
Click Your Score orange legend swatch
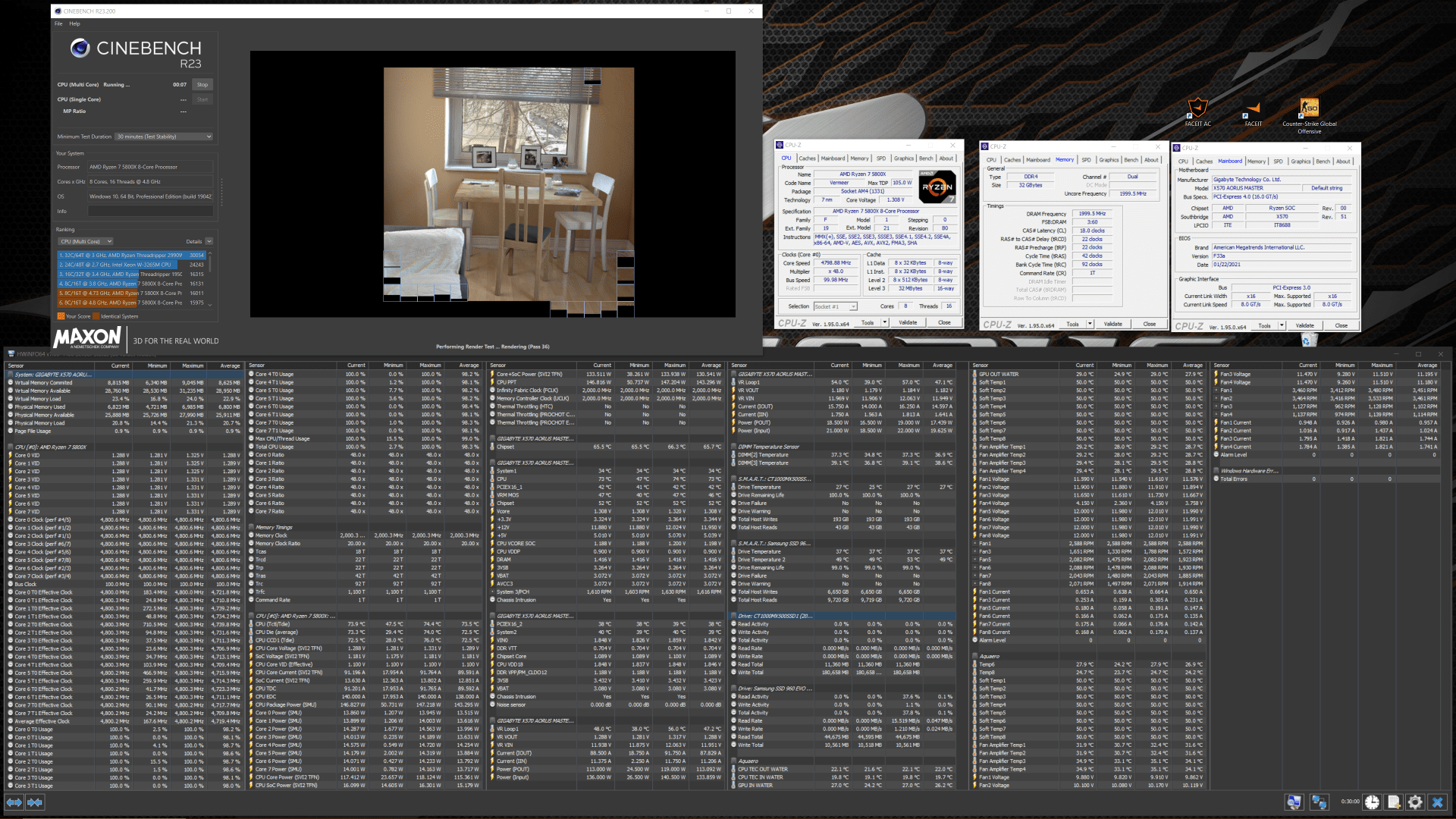point(61,317)
